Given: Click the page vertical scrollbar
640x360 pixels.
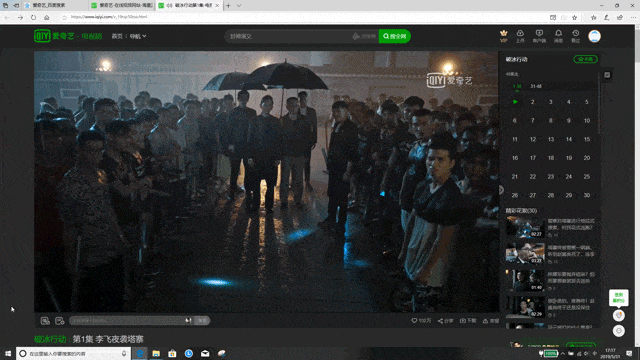Looking at the screenshot, I should point(637,186).
